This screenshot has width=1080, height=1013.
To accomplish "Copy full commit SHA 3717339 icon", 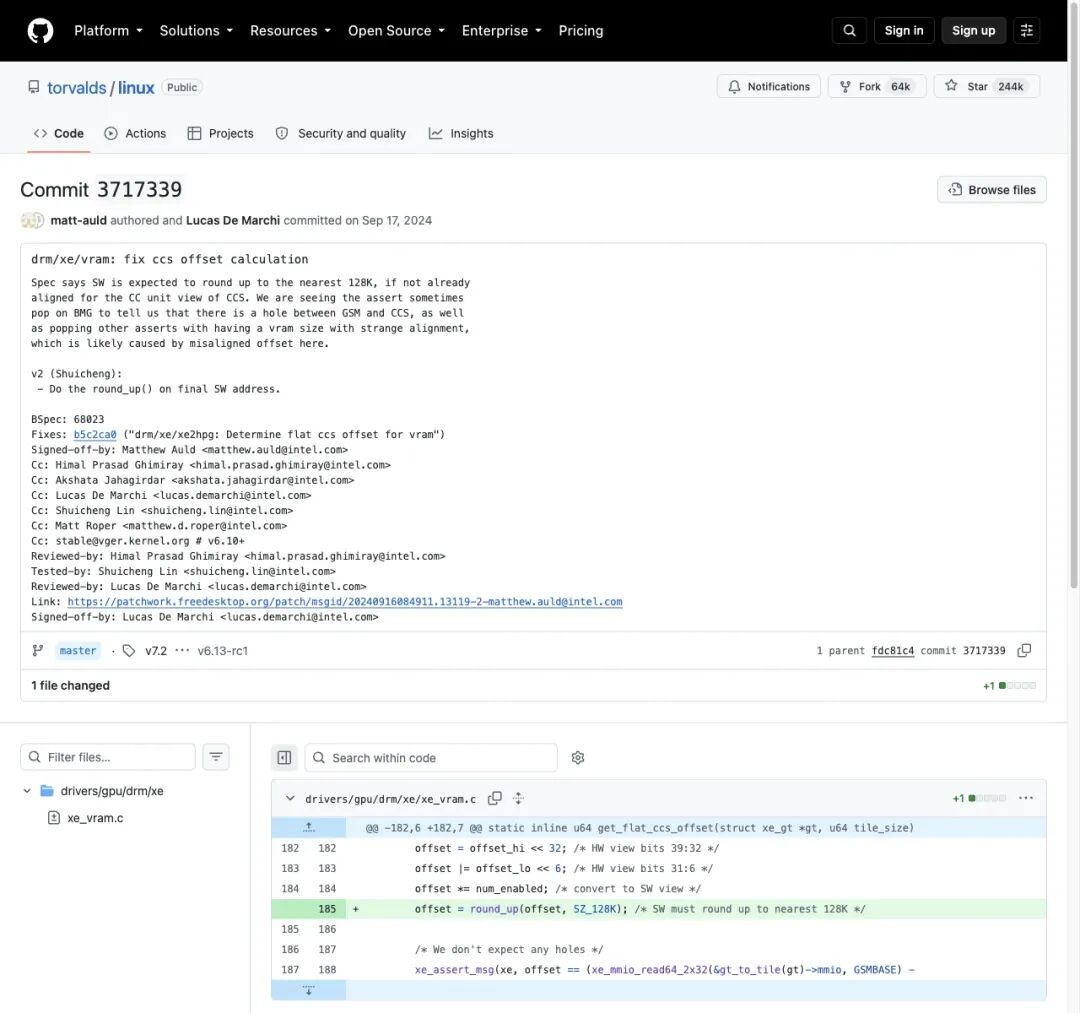I will point(1024,651).
